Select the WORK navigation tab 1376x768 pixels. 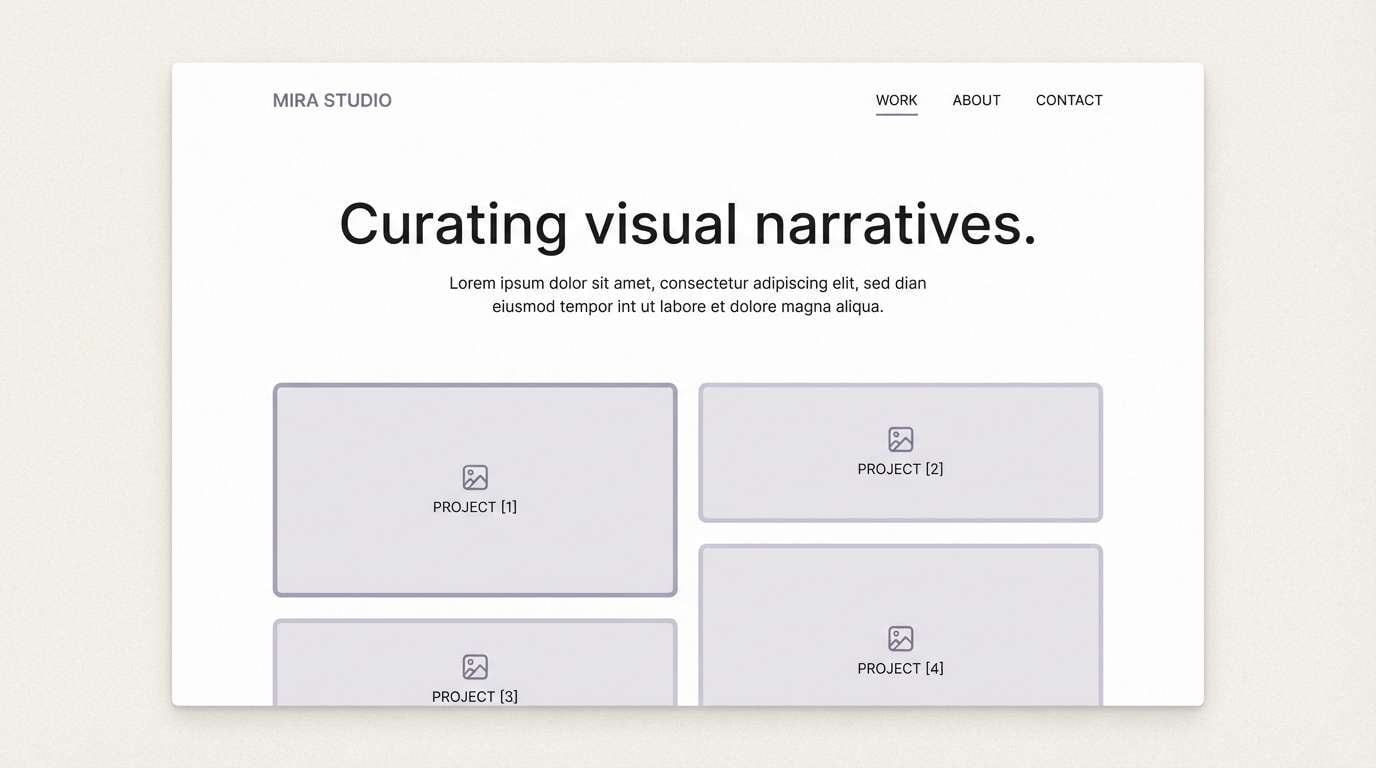click(x=896, y=100)
